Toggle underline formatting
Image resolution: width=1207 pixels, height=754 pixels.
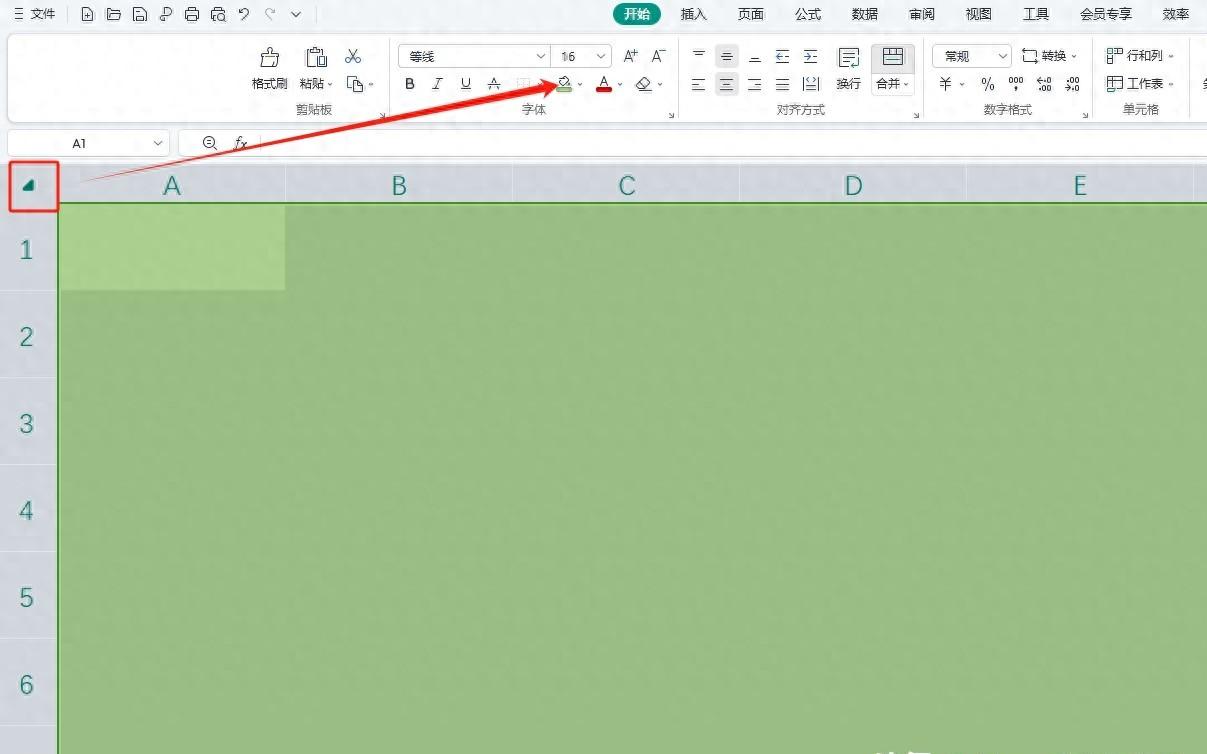coord(466,84)
